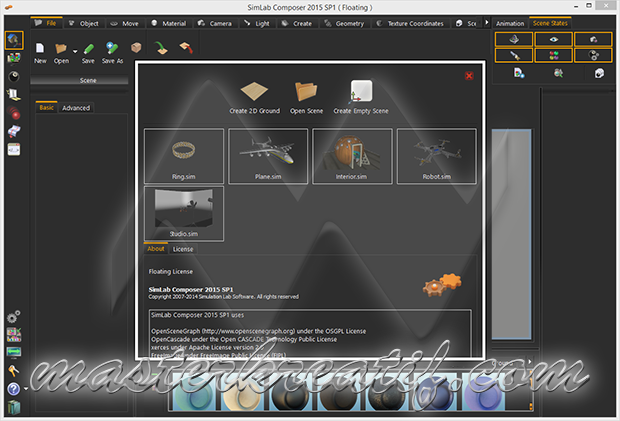Click the New scene icon
620x421 pixels.
(x=40, y=48)
